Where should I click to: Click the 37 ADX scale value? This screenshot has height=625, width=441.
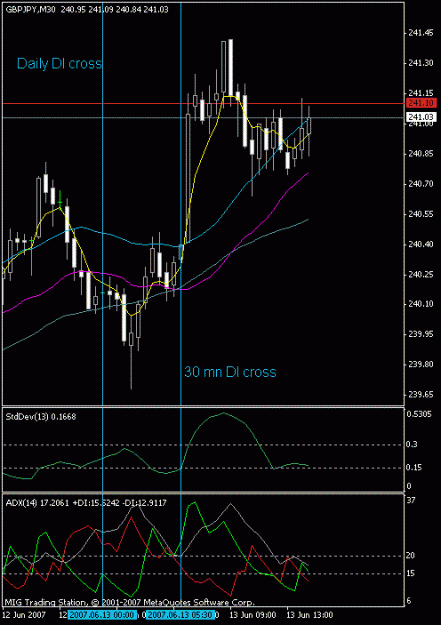411,500
